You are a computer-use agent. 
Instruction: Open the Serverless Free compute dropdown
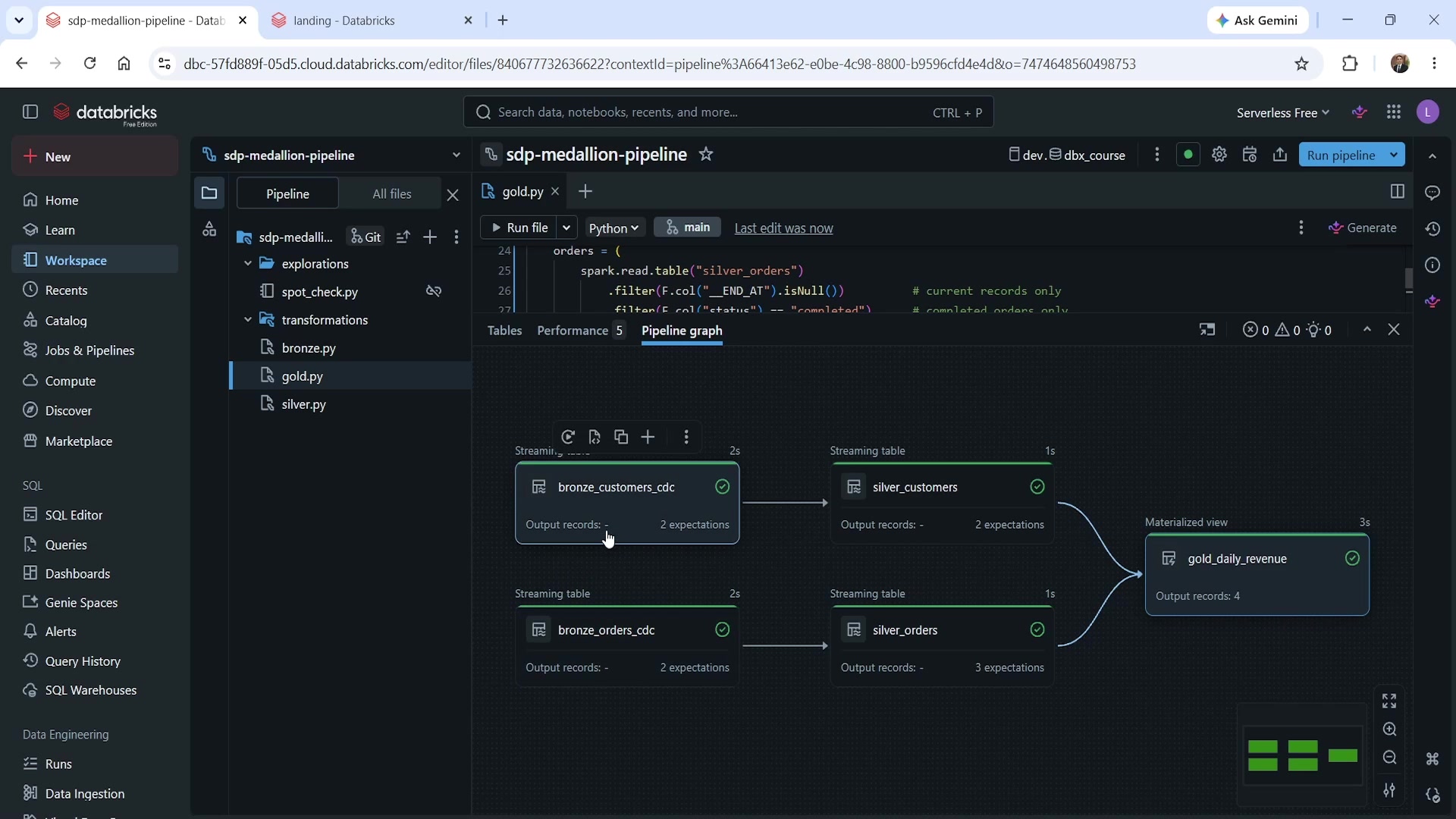[x=1283, y=112]
